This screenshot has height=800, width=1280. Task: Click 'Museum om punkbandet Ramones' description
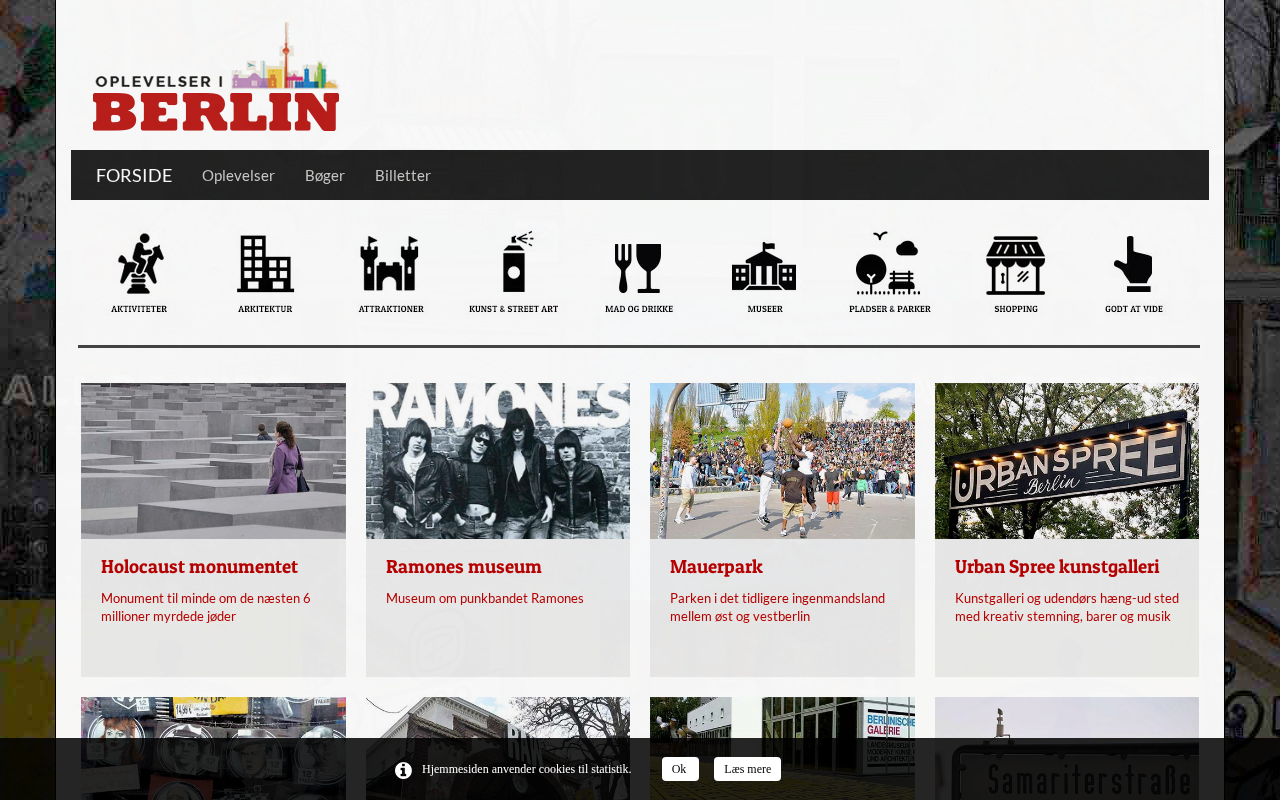pyautogui.click(x=485, y=598)
